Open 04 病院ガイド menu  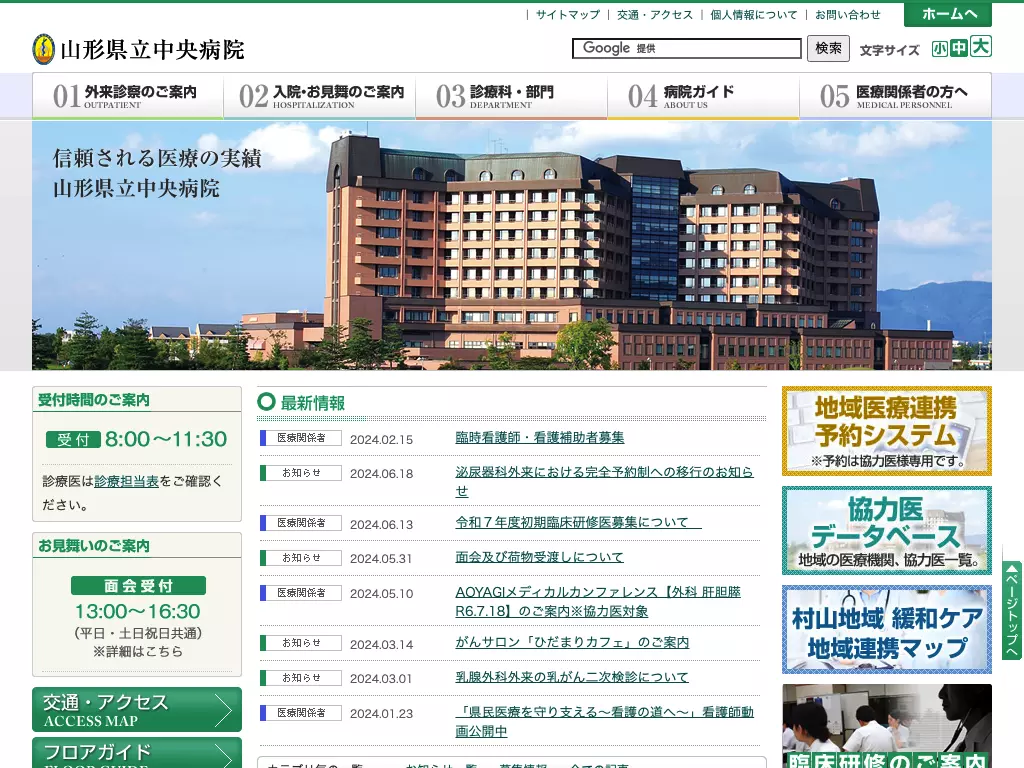[703, 96]
